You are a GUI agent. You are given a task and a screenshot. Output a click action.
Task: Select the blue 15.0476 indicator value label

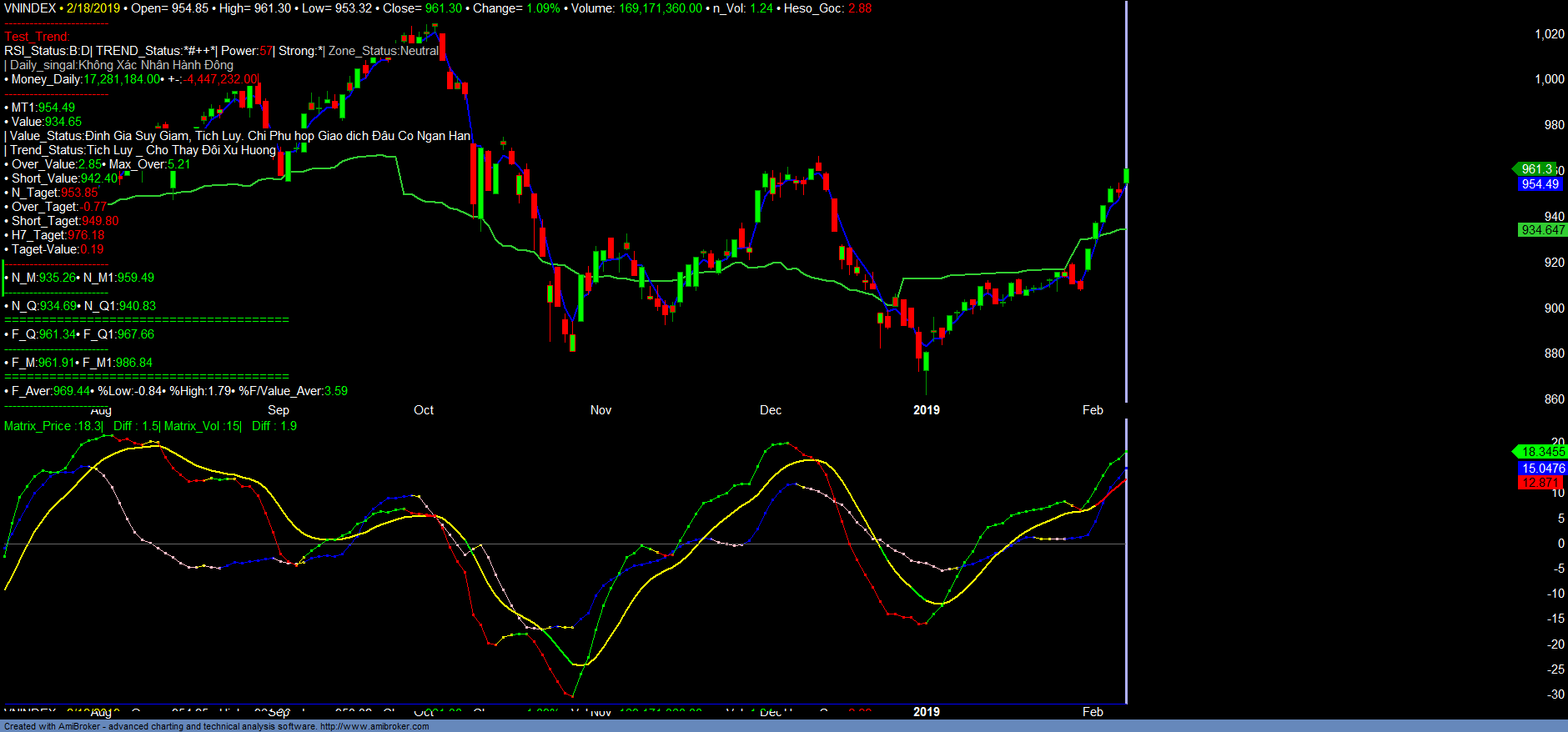coord(1542,469)
